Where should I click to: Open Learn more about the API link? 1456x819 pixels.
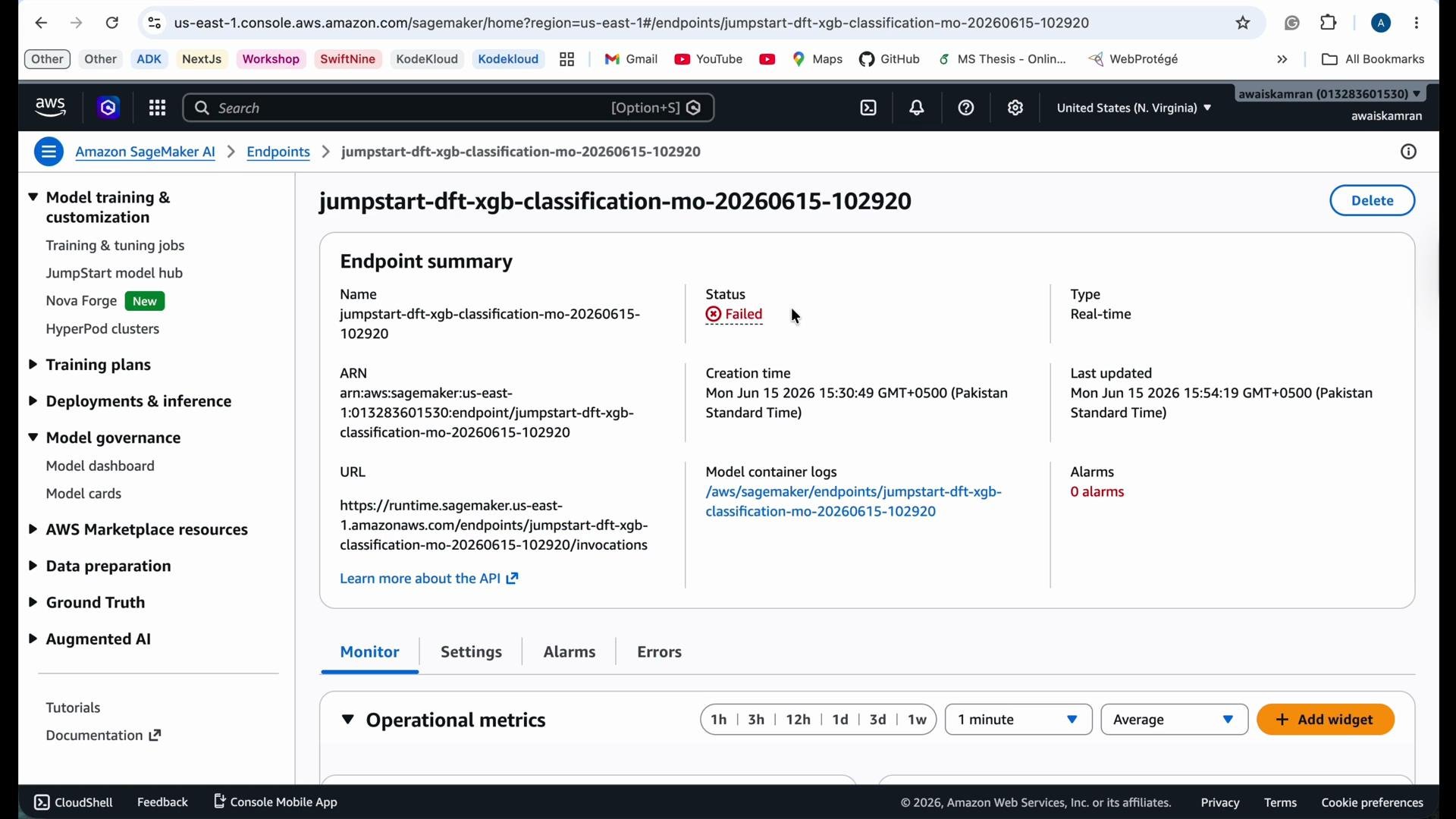coord(429,579)
